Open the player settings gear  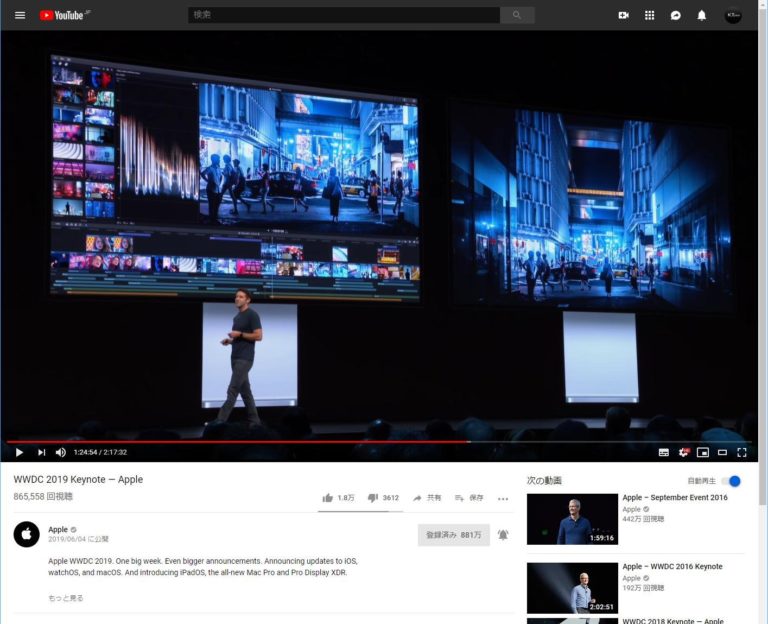(x=684, y=452)
